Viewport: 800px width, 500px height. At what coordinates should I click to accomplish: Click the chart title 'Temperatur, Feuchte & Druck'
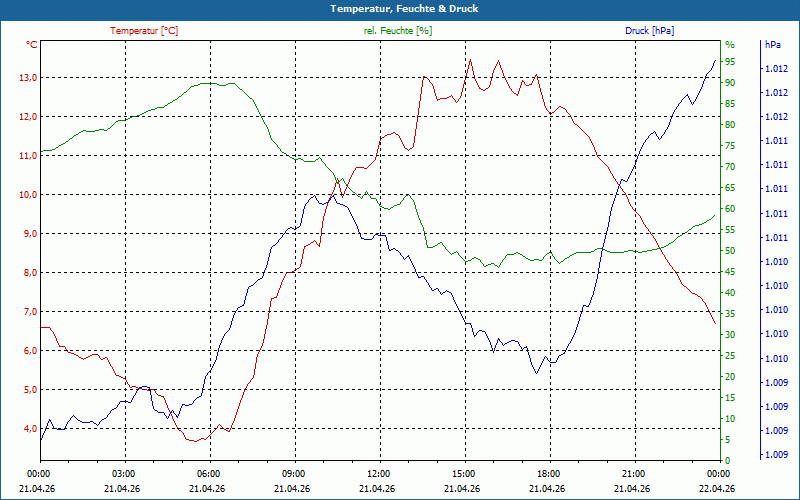[404, 9]
